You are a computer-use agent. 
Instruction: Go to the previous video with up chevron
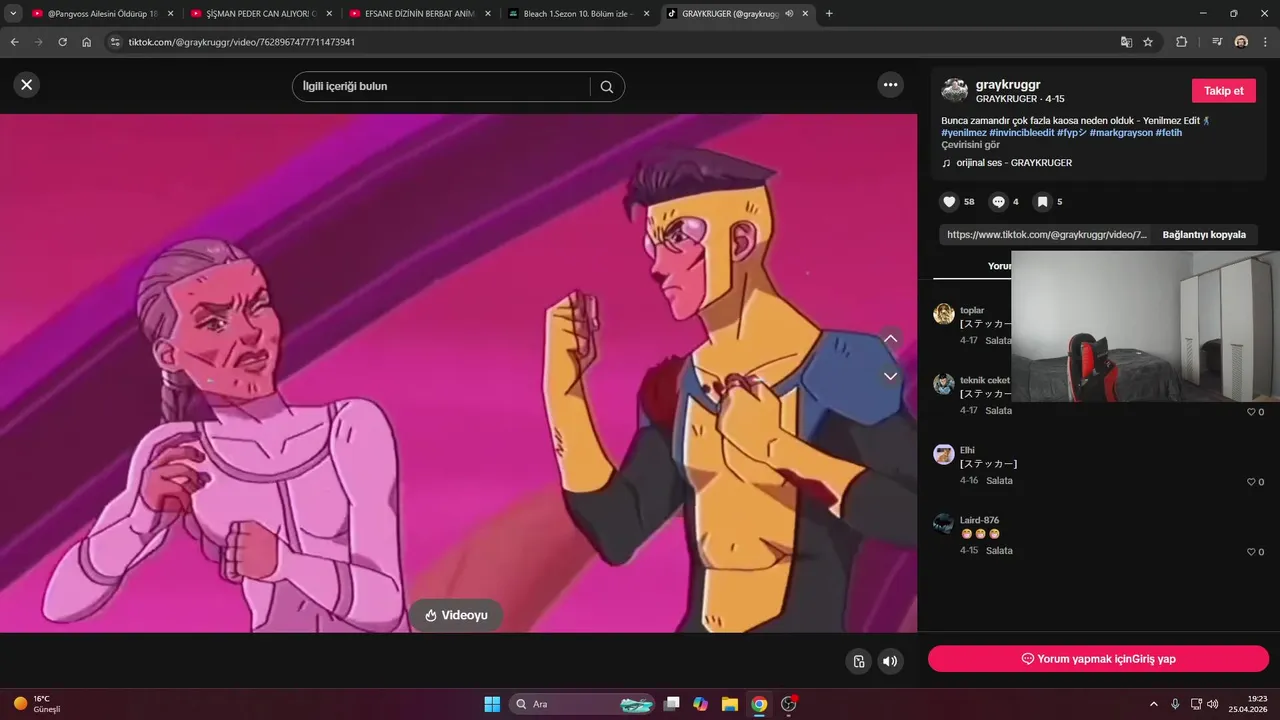point(890,338)
